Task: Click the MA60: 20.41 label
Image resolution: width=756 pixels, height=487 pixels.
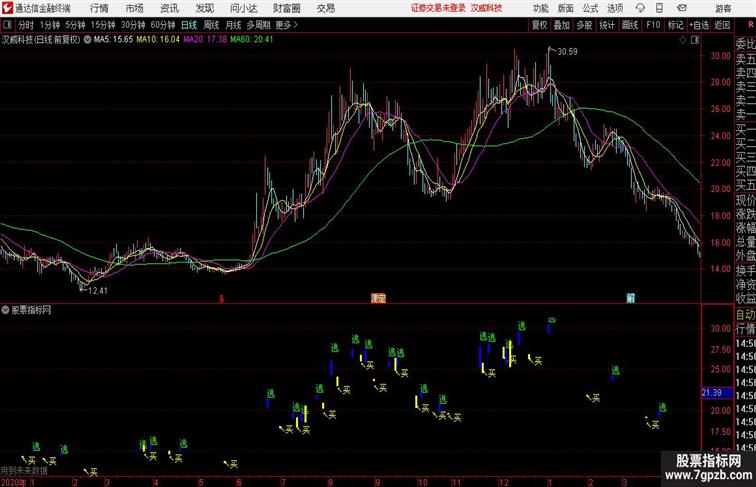Action: [x=252, y=40]
